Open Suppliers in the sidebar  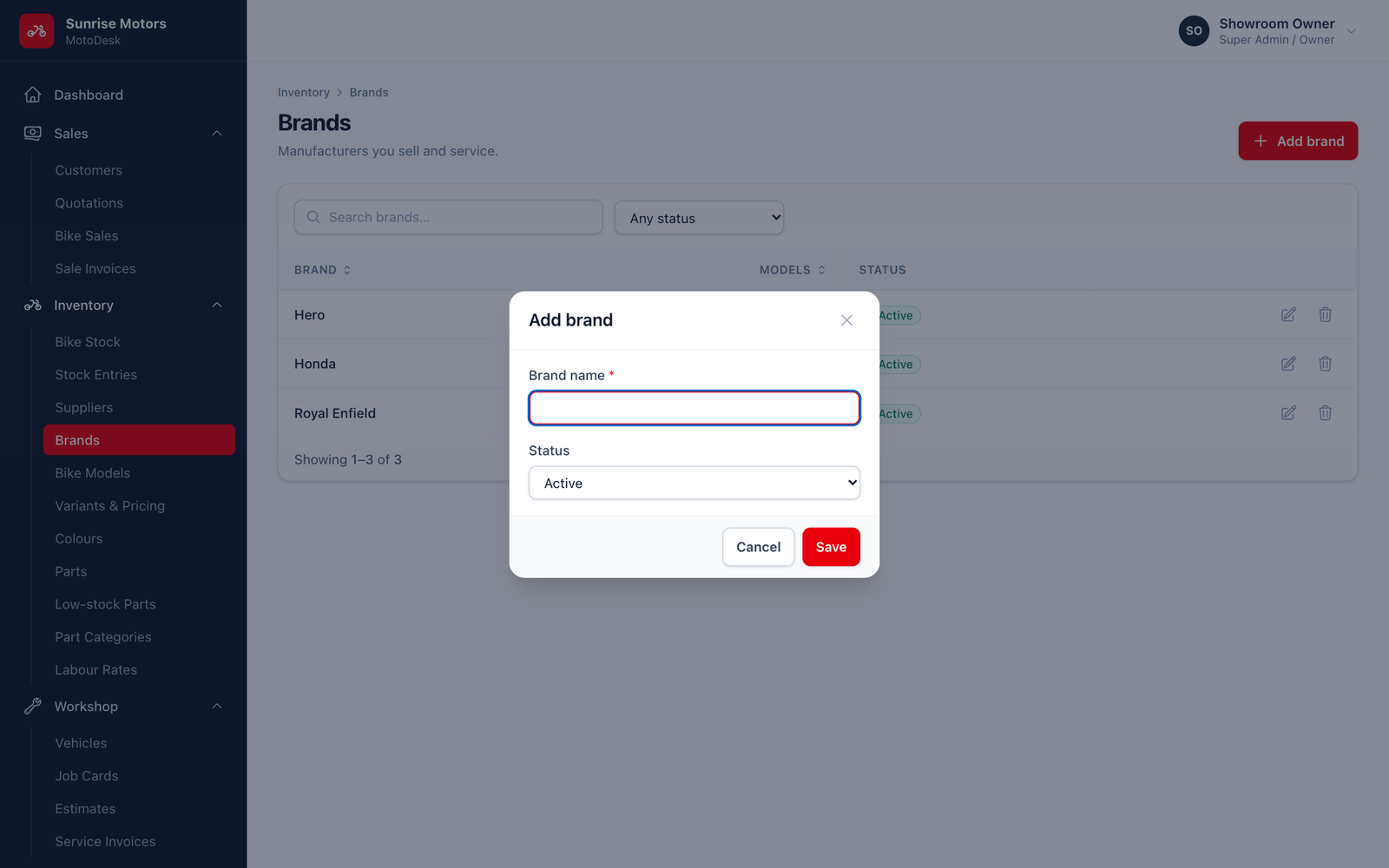(x=83, y=407)
